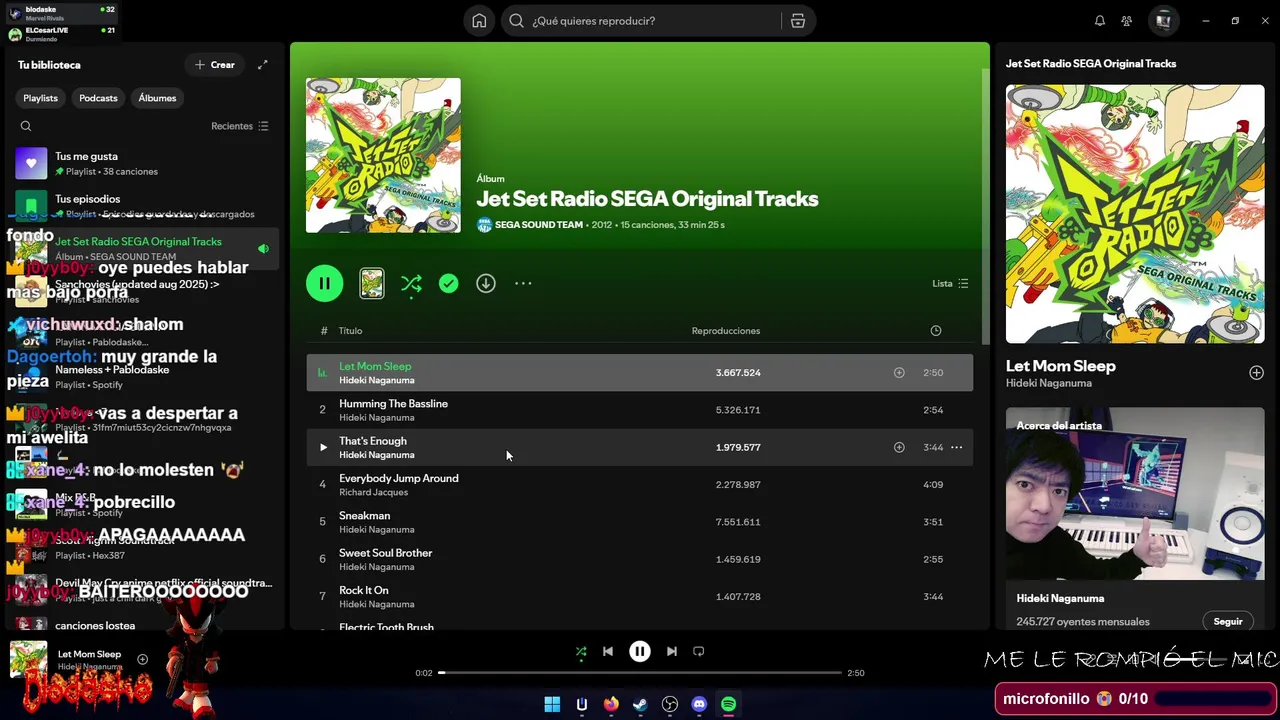The width and height of the screenshot is (1280, 720).
Task: Open the Browse icon in search bar
Action: point(798,21)
